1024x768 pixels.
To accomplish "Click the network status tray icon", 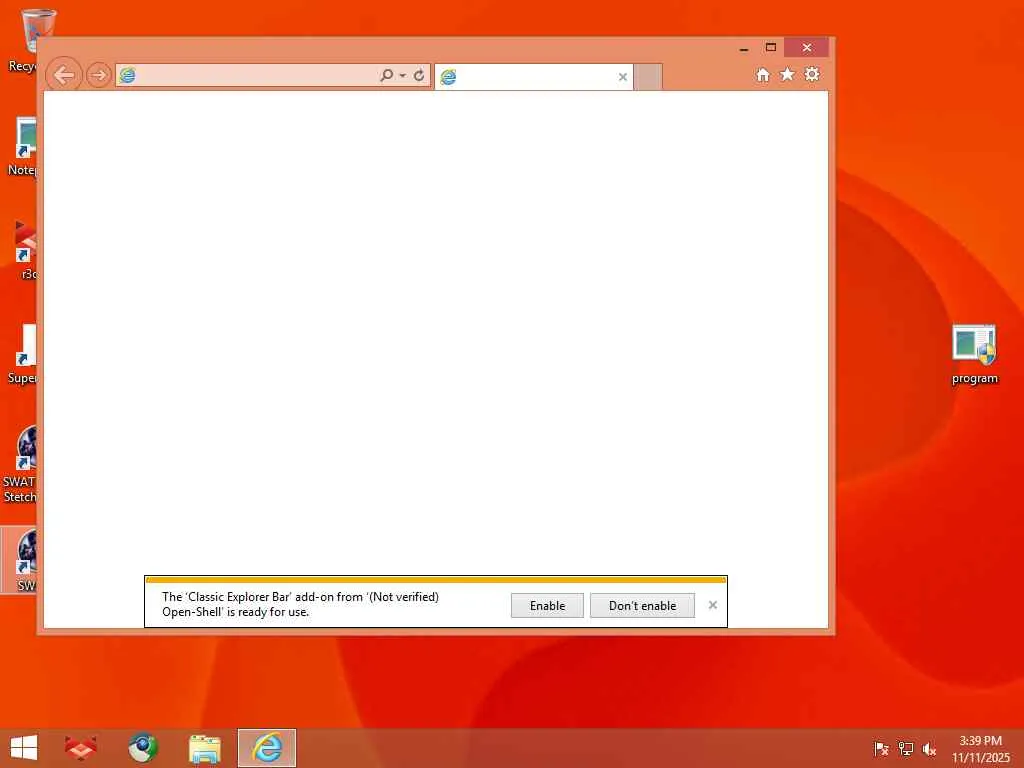I will [x=906, y=748].
